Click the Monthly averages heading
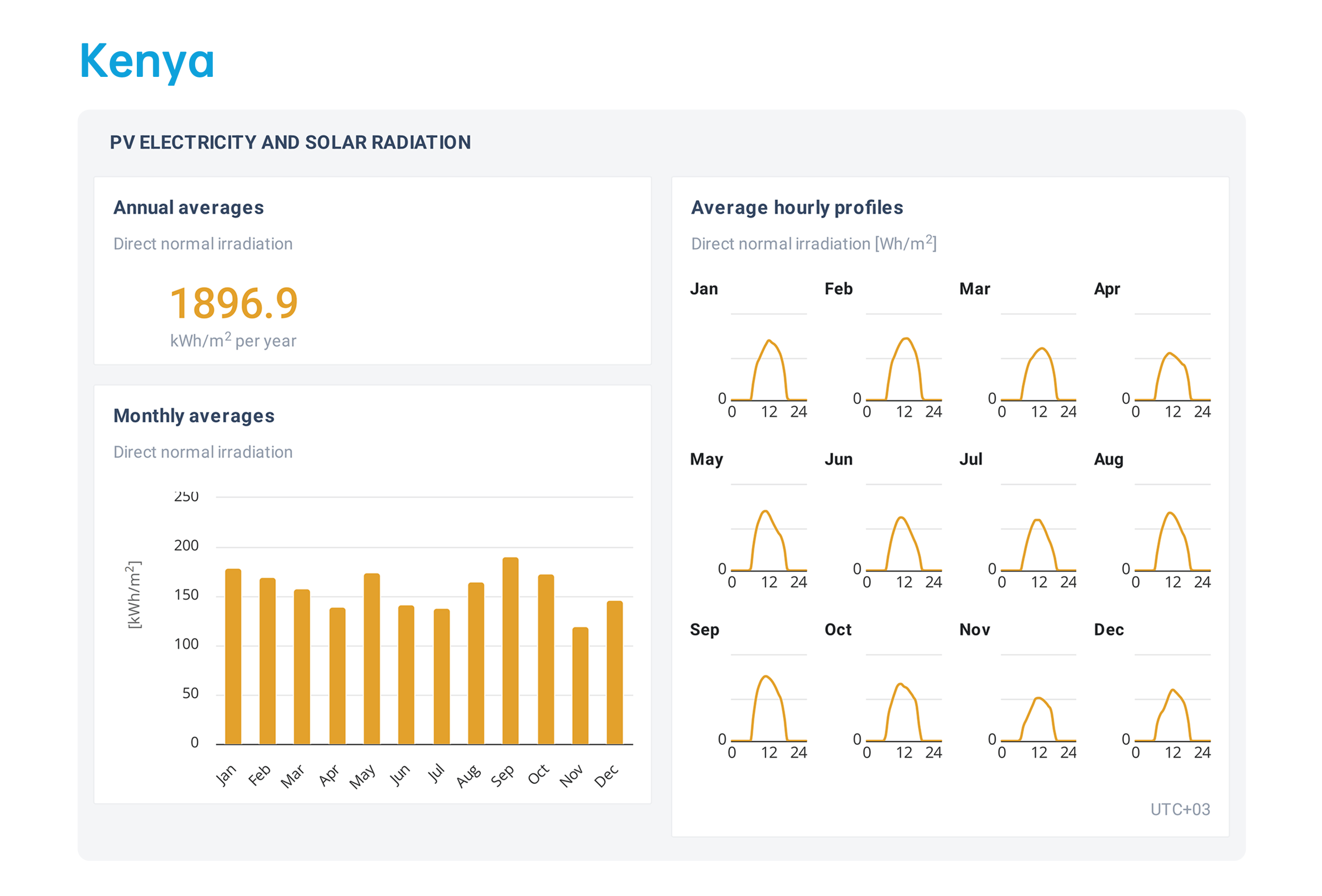The height and width of the screenshot is (896, 1322). [194, 415]
